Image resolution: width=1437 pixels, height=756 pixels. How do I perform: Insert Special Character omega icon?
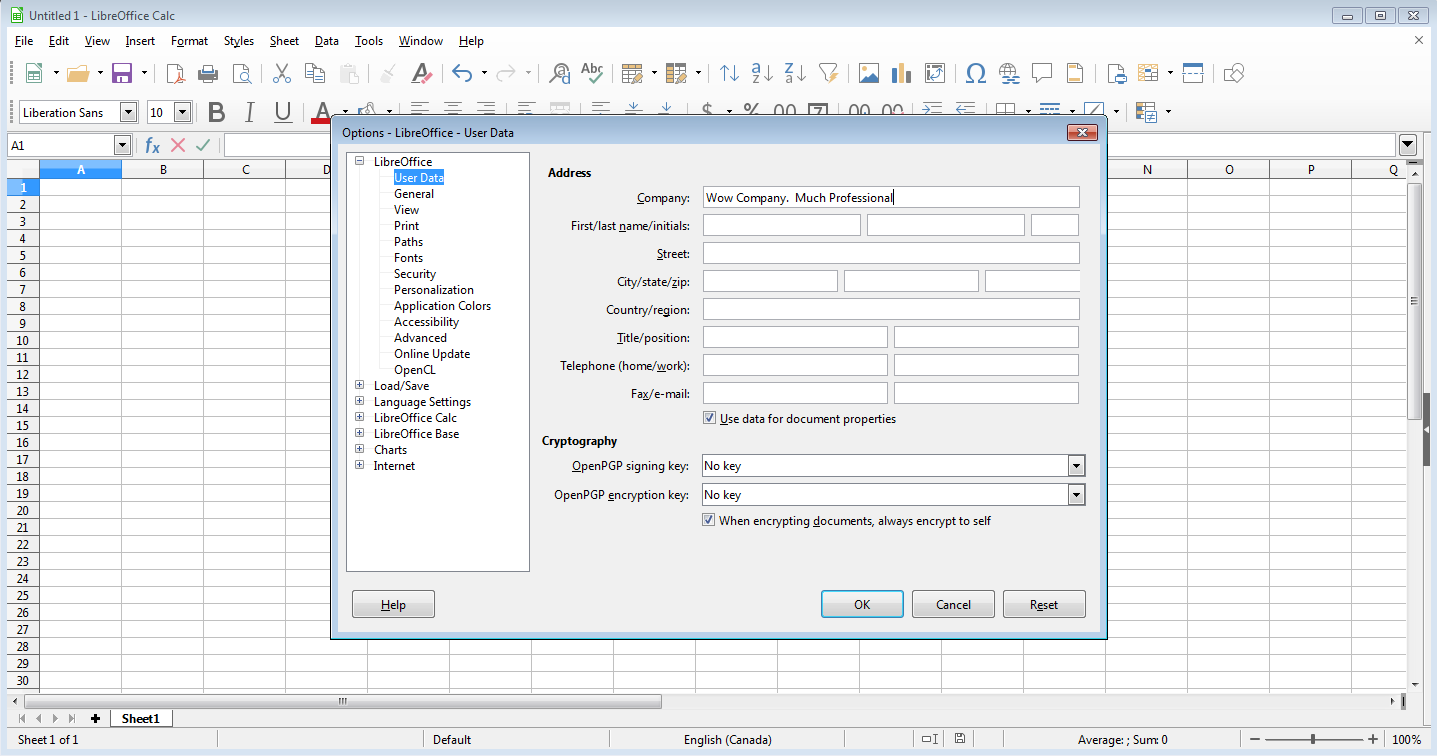pos(976,73)
